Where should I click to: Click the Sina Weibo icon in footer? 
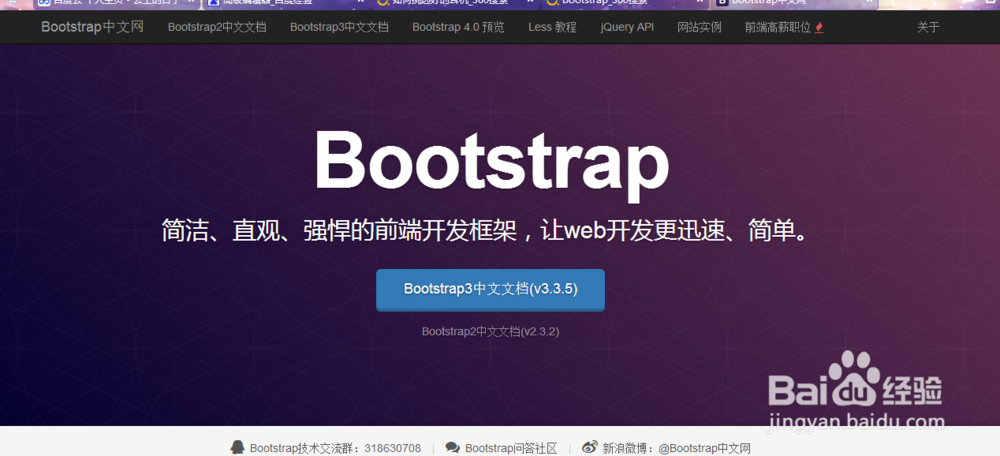590,447
